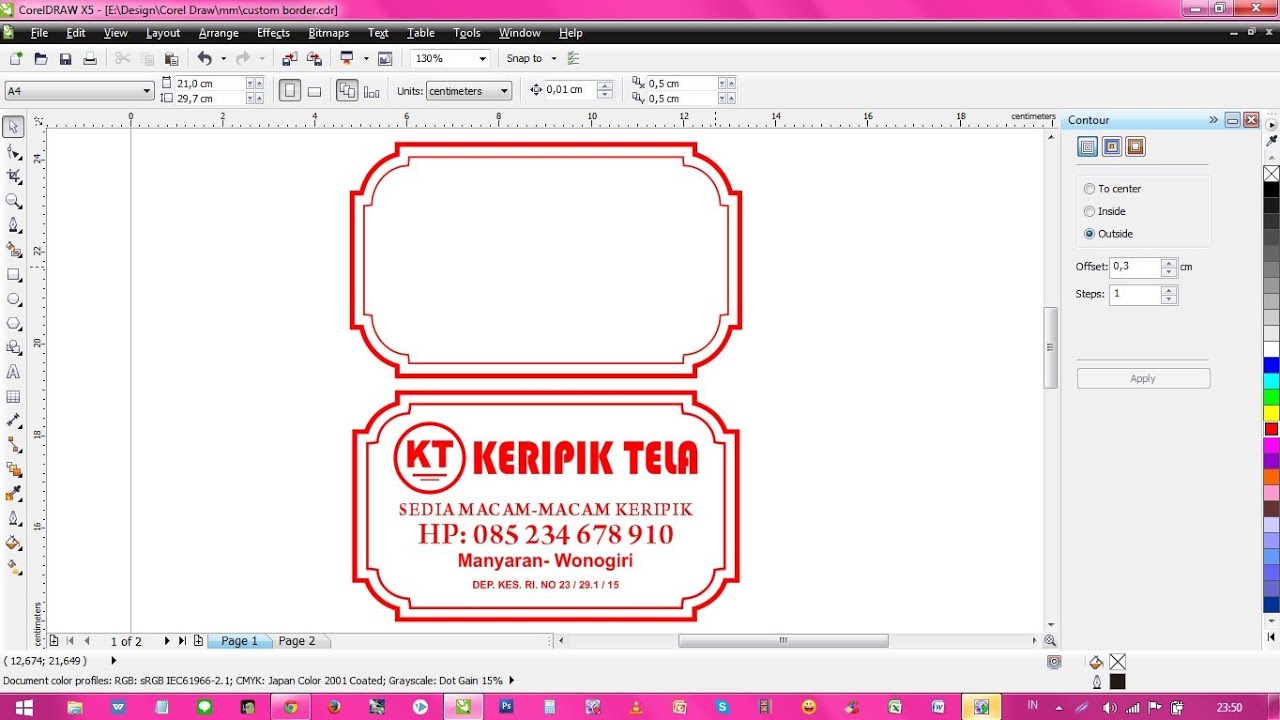
Task: Create a new document from toolbar
Action: coord(17,59)
